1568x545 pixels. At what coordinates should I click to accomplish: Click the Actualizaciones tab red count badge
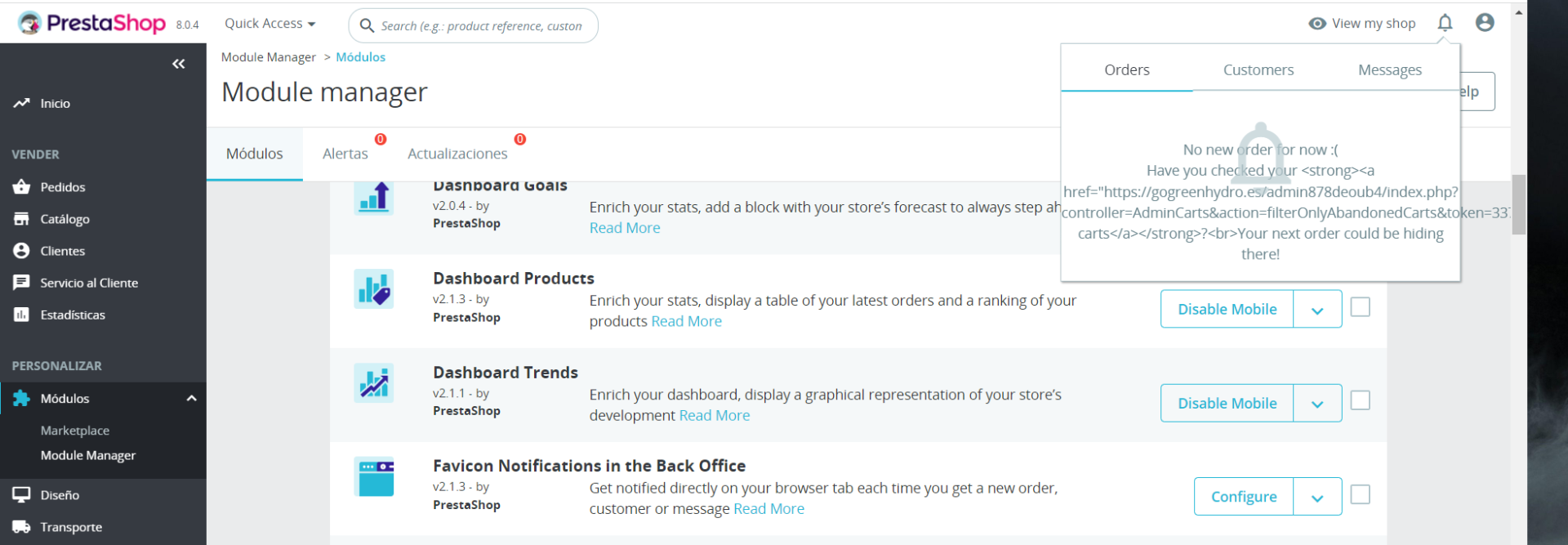coord(520,140)
